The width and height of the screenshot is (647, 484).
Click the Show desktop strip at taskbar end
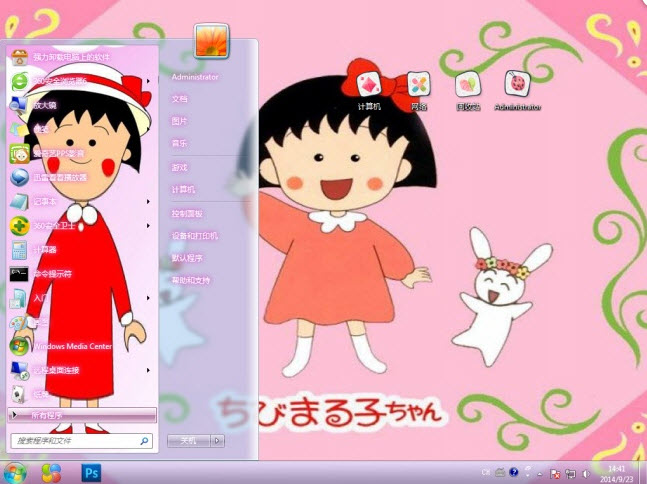[642, 473]
